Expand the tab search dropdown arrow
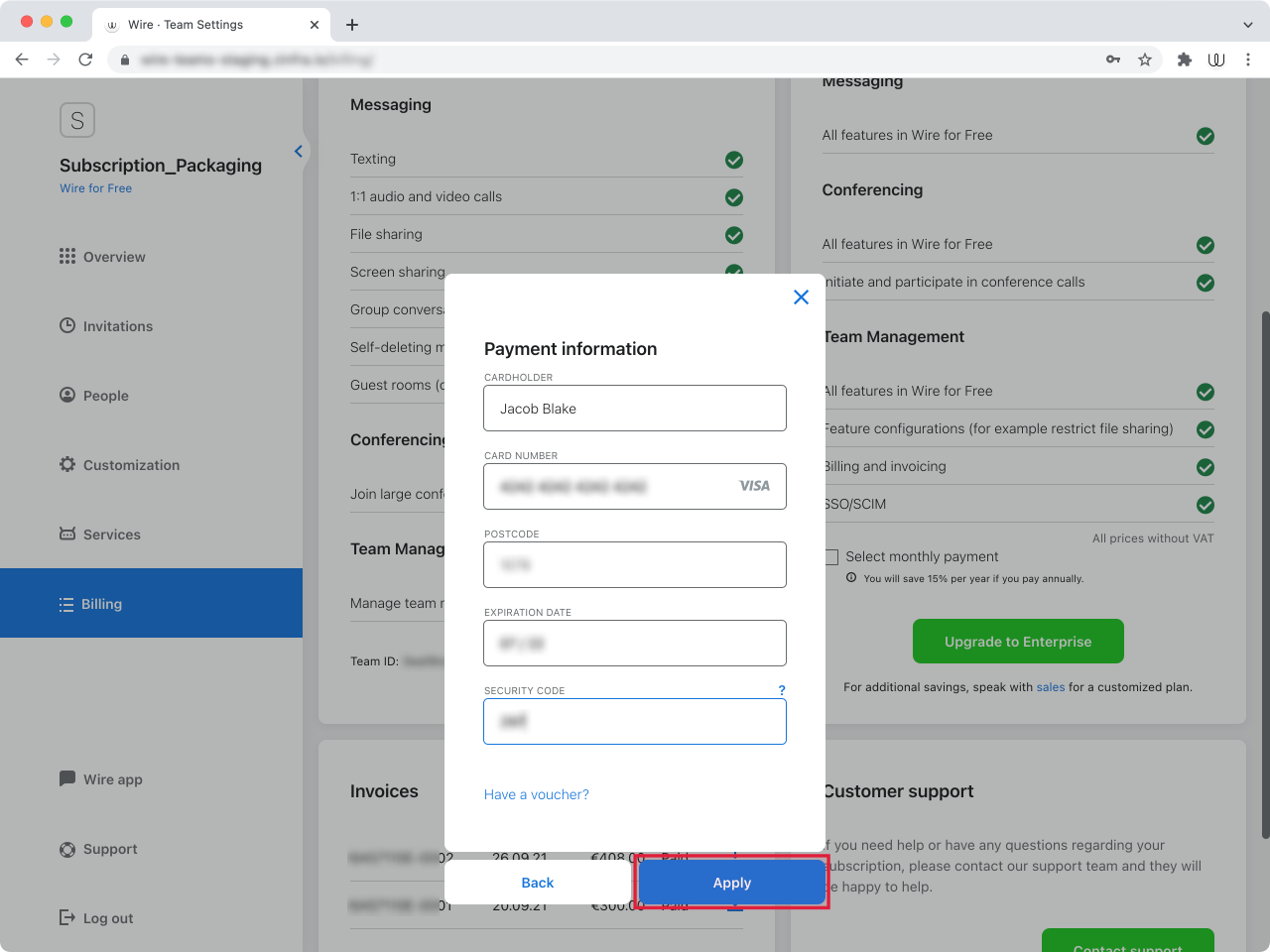The image size is (1270, 952). point(1248,25)
